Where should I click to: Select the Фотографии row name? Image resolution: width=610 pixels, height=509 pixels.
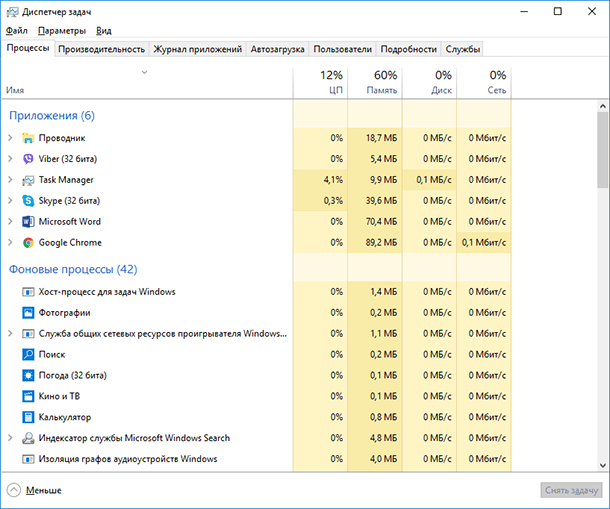tap(64, 313)
